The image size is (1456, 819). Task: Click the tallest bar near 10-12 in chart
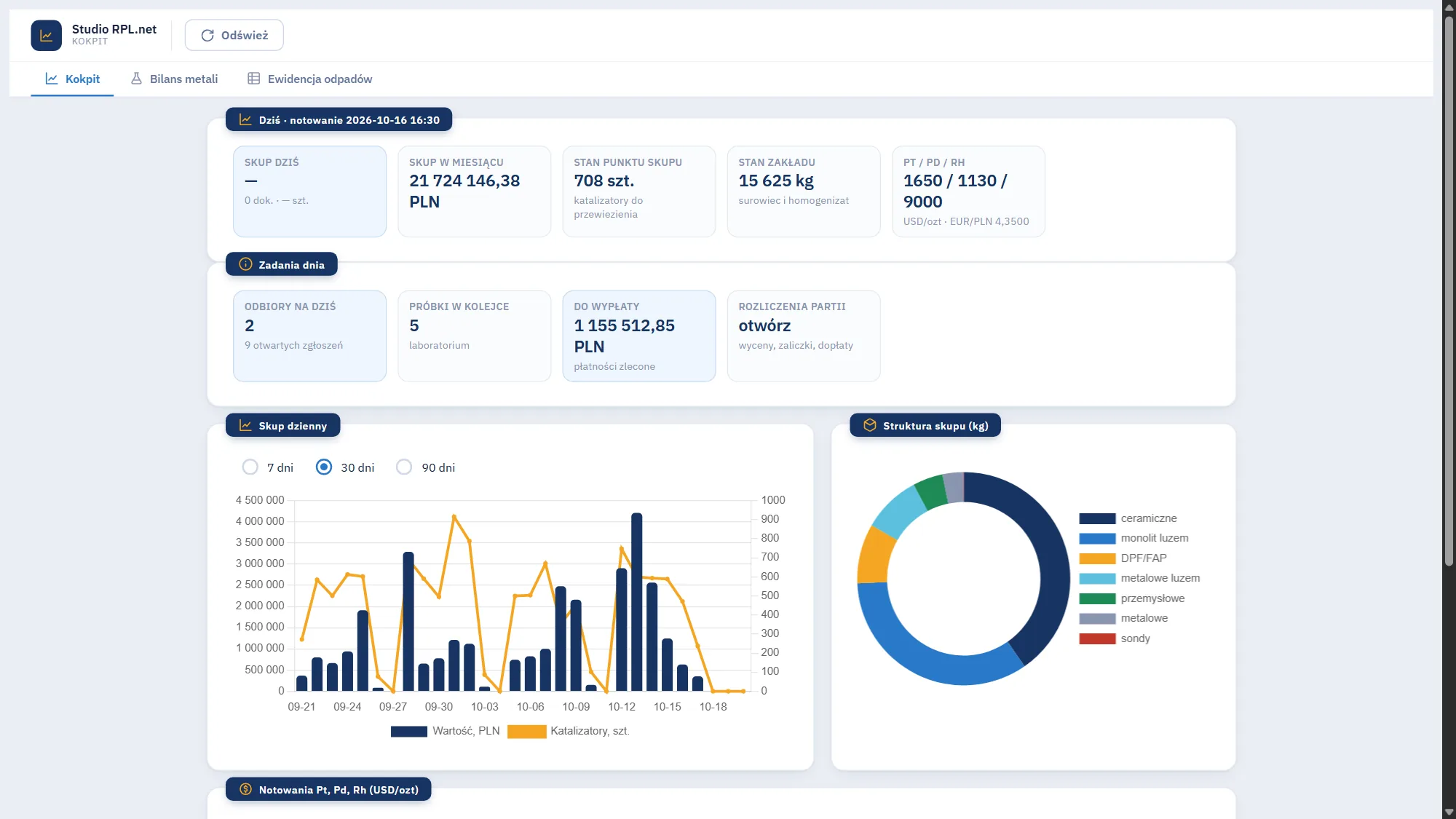pos(637,602)
